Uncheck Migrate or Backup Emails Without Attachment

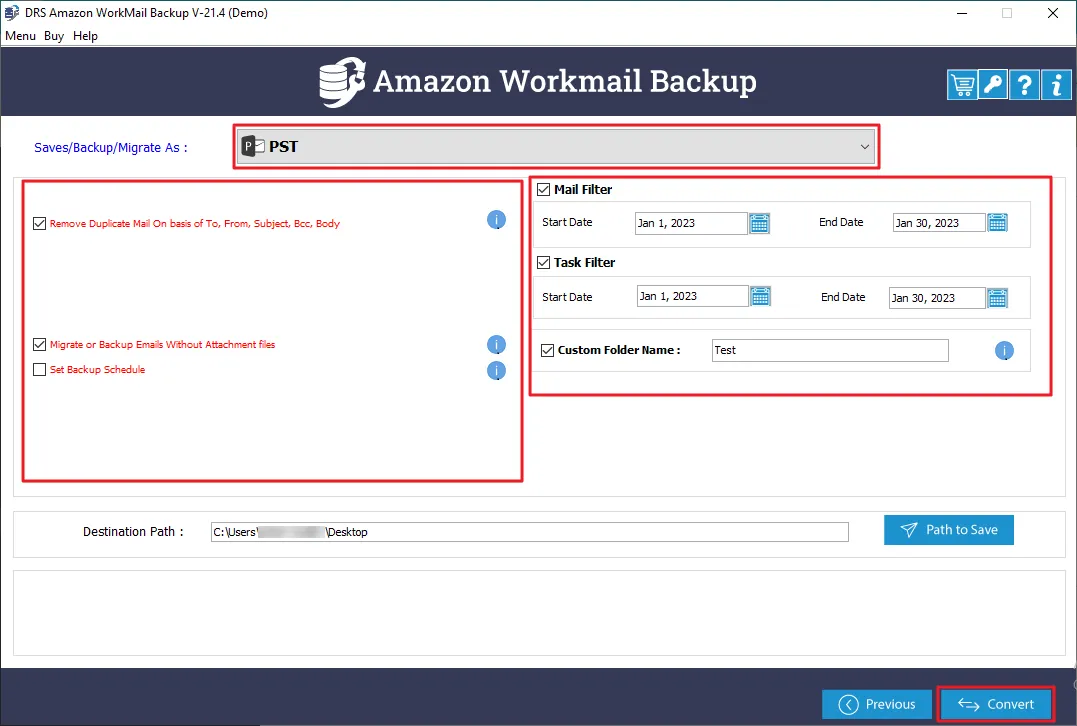click(x=40, y=345)
